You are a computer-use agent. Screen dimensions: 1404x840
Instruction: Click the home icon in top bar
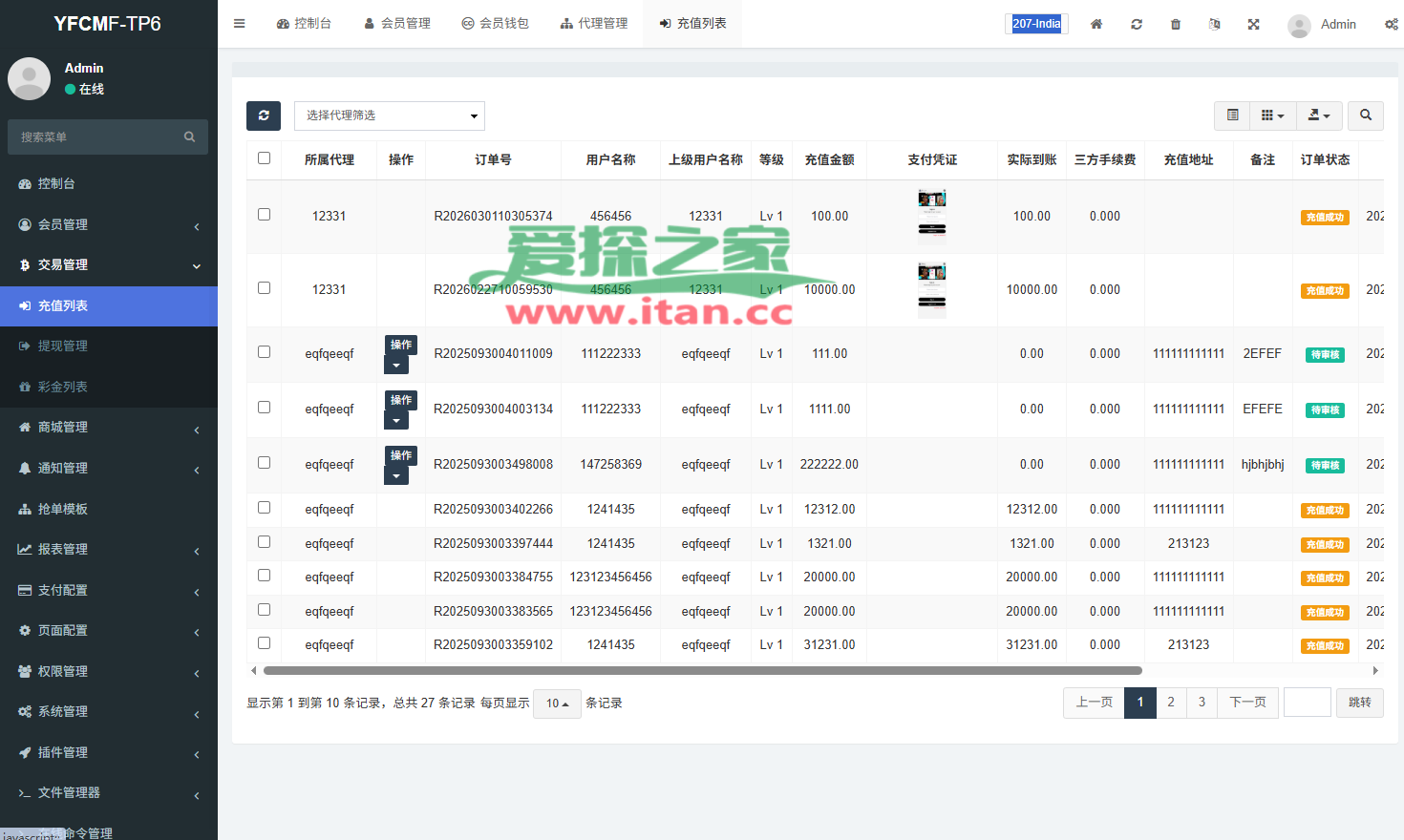click(1096, 24)
